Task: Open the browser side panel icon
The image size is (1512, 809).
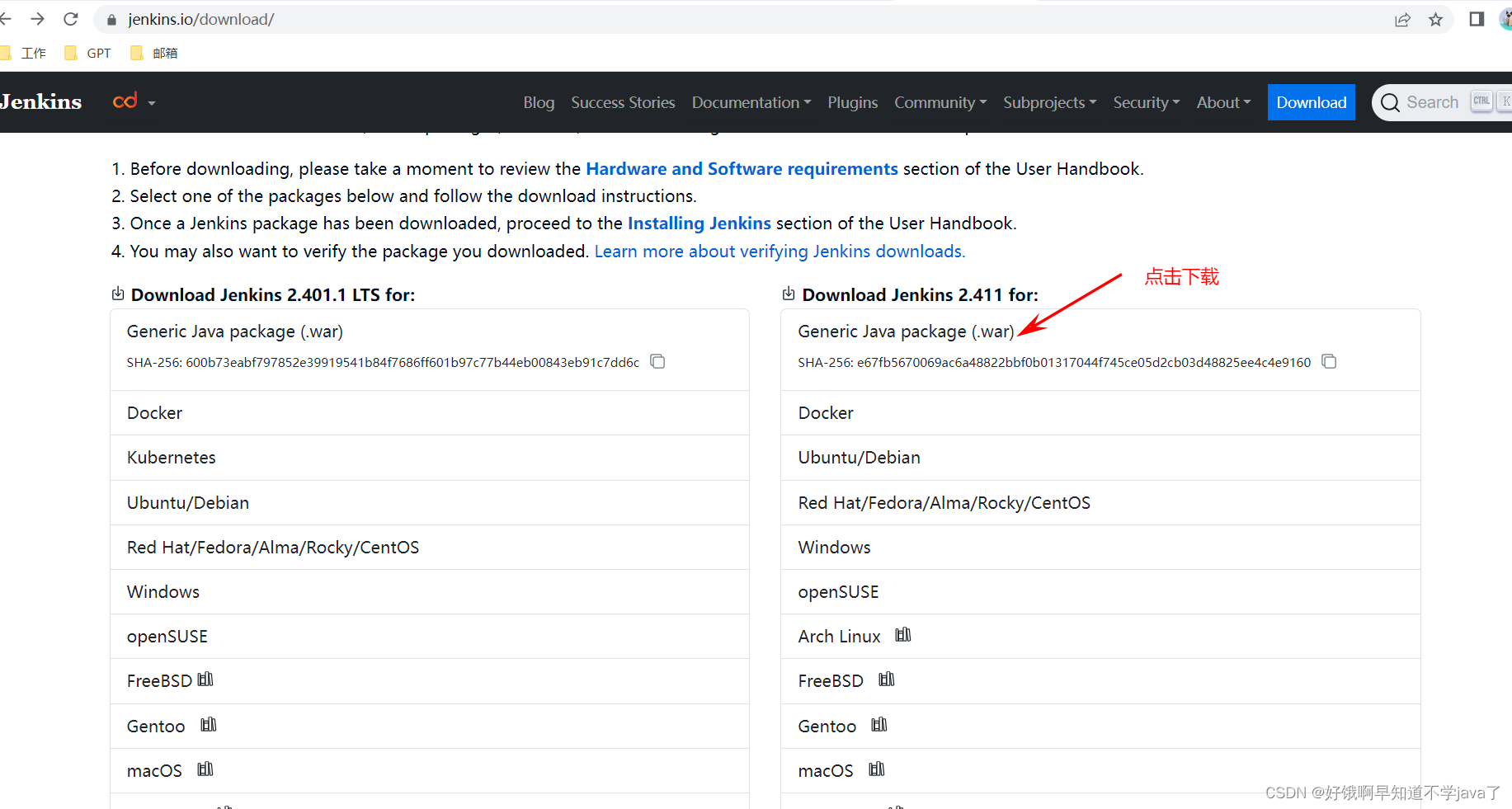Action: pyautogui.click(x=1477, y=19)
